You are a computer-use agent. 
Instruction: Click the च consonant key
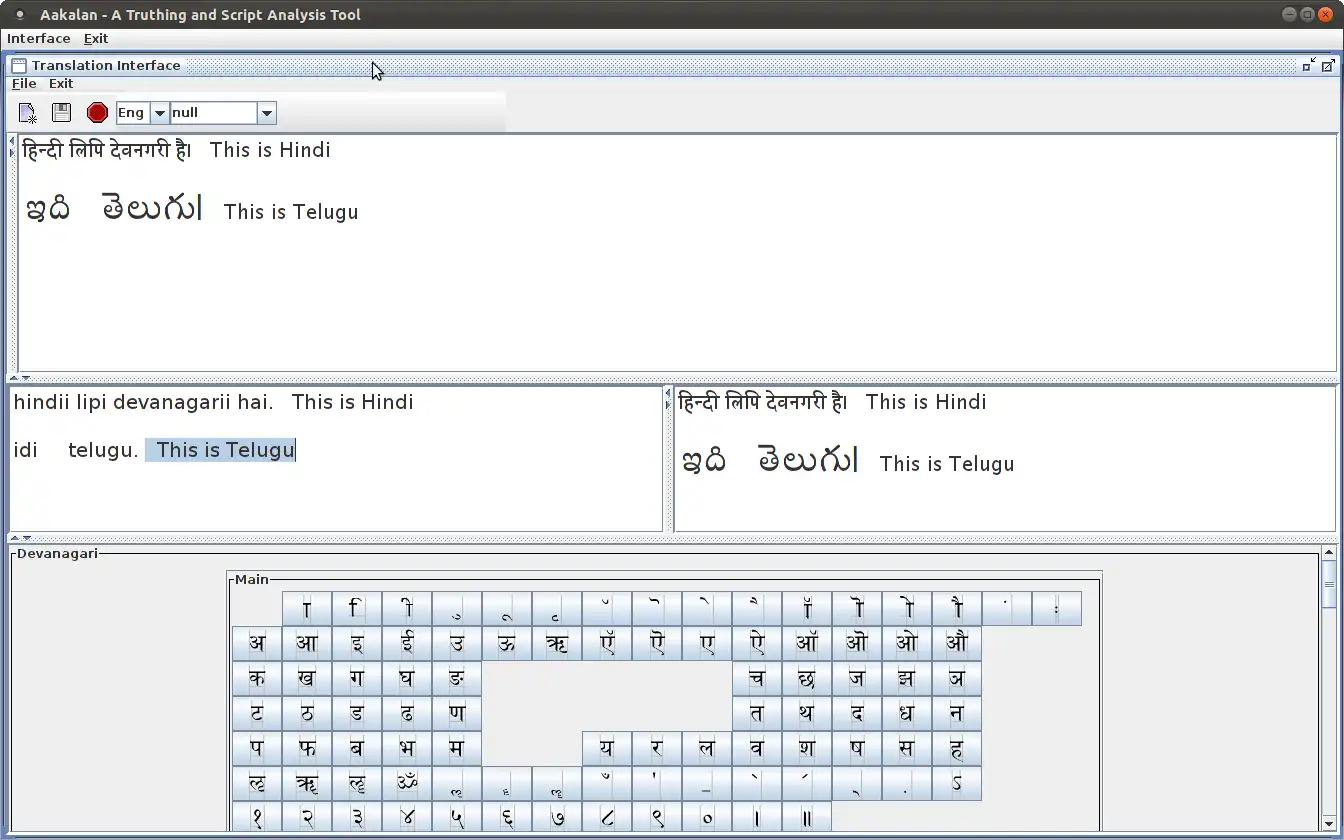[x=757, y=679]
